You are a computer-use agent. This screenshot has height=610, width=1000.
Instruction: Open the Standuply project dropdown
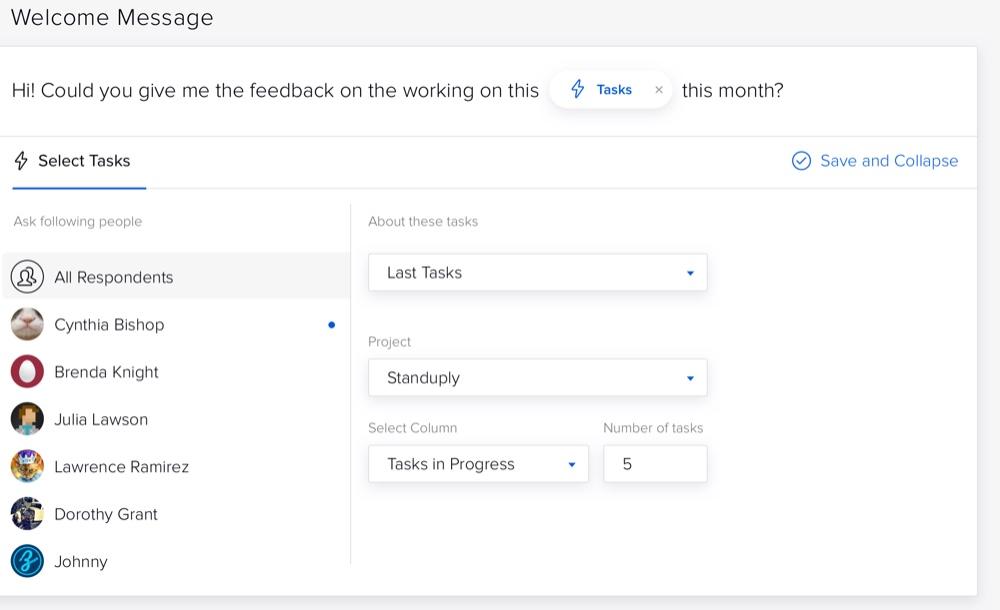pyautogui.click(x=538, y=378)
